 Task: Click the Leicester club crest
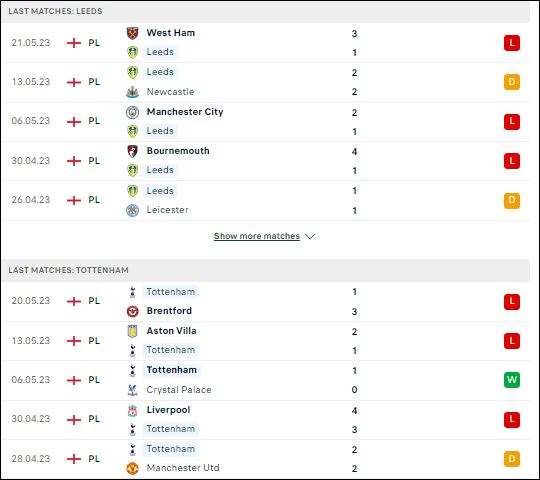(133, 210)
